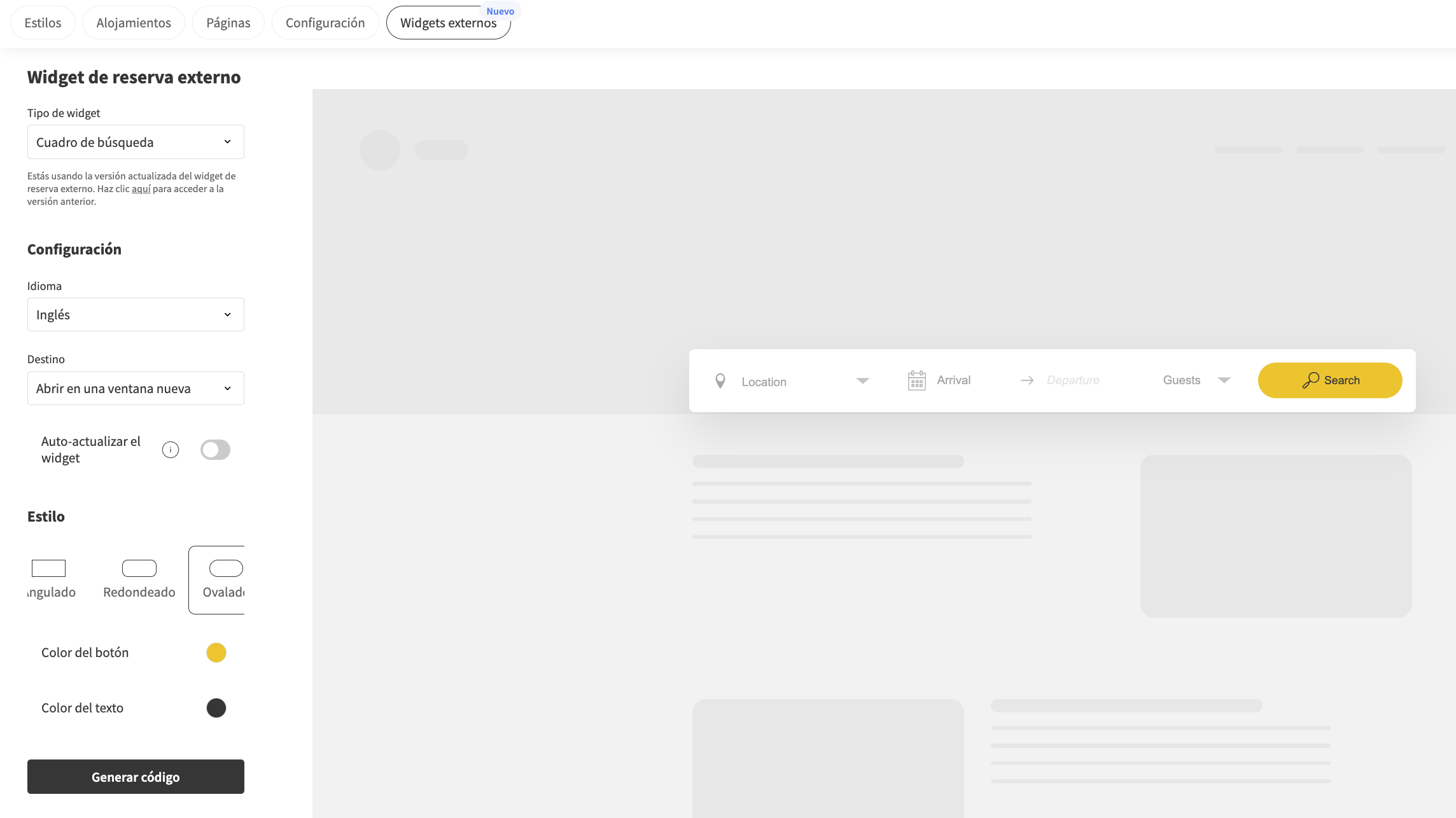Click the Widget de reserva externo heading
Image resolution: width=1456 pixels, height=818 pixels.
coord(134,77)
